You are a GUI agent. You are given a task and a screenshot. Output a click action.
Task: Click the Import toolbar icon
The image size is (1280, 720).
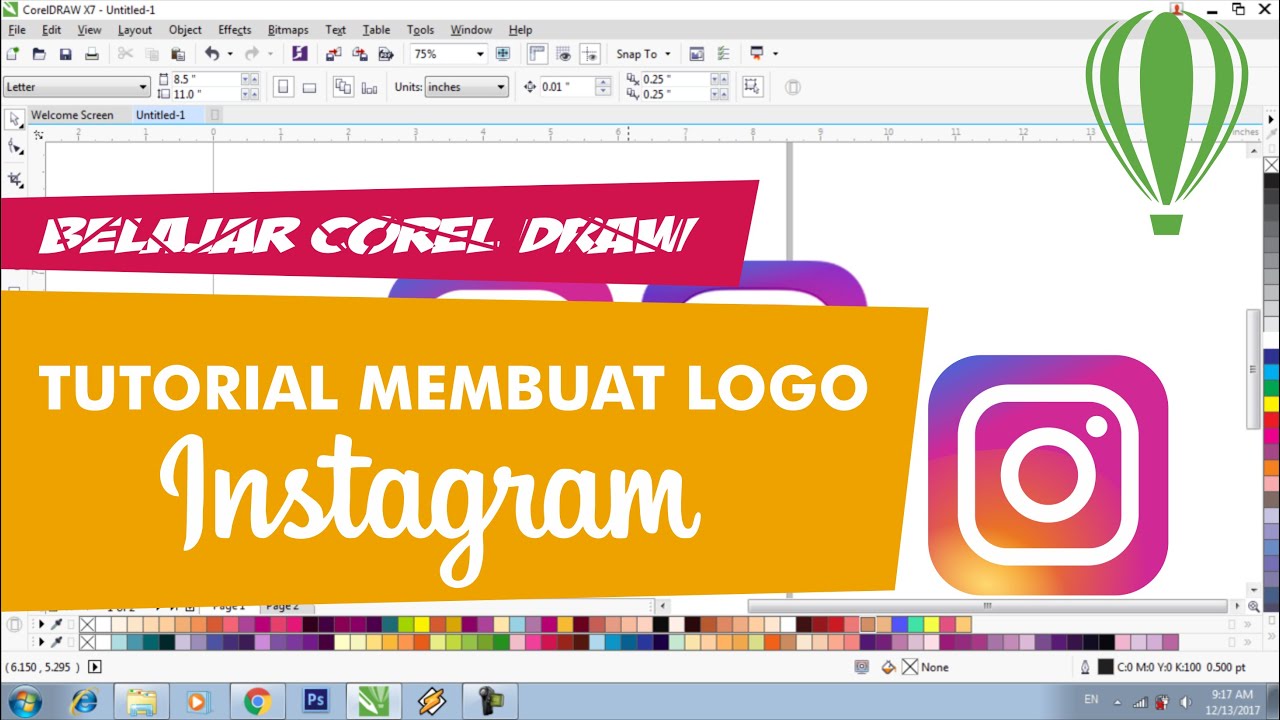[333, 54]
